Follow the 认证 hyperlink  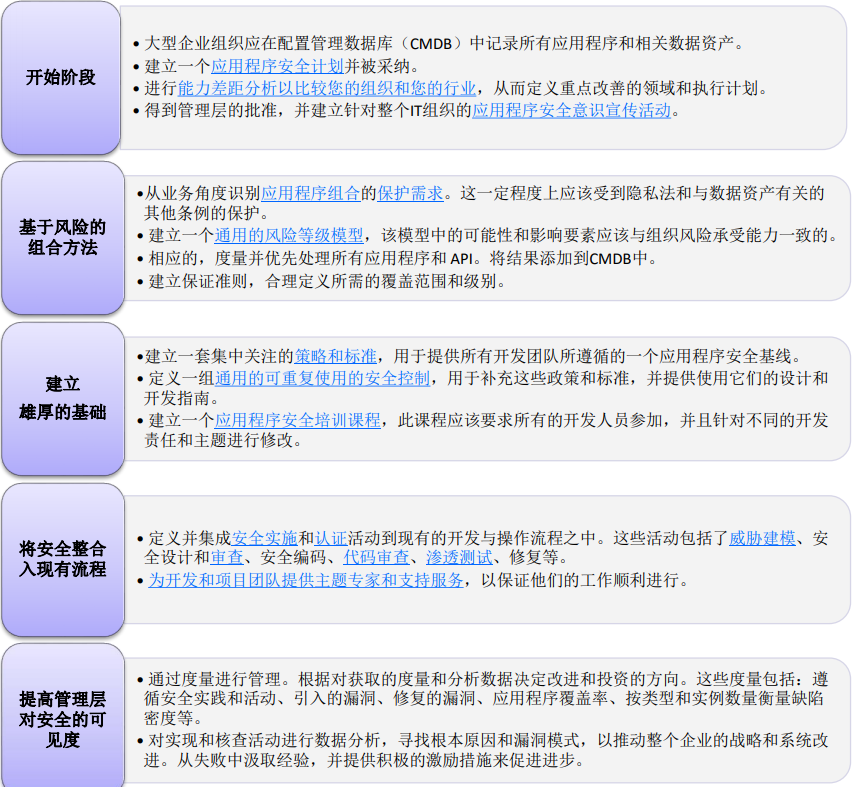tap(331, 538)
